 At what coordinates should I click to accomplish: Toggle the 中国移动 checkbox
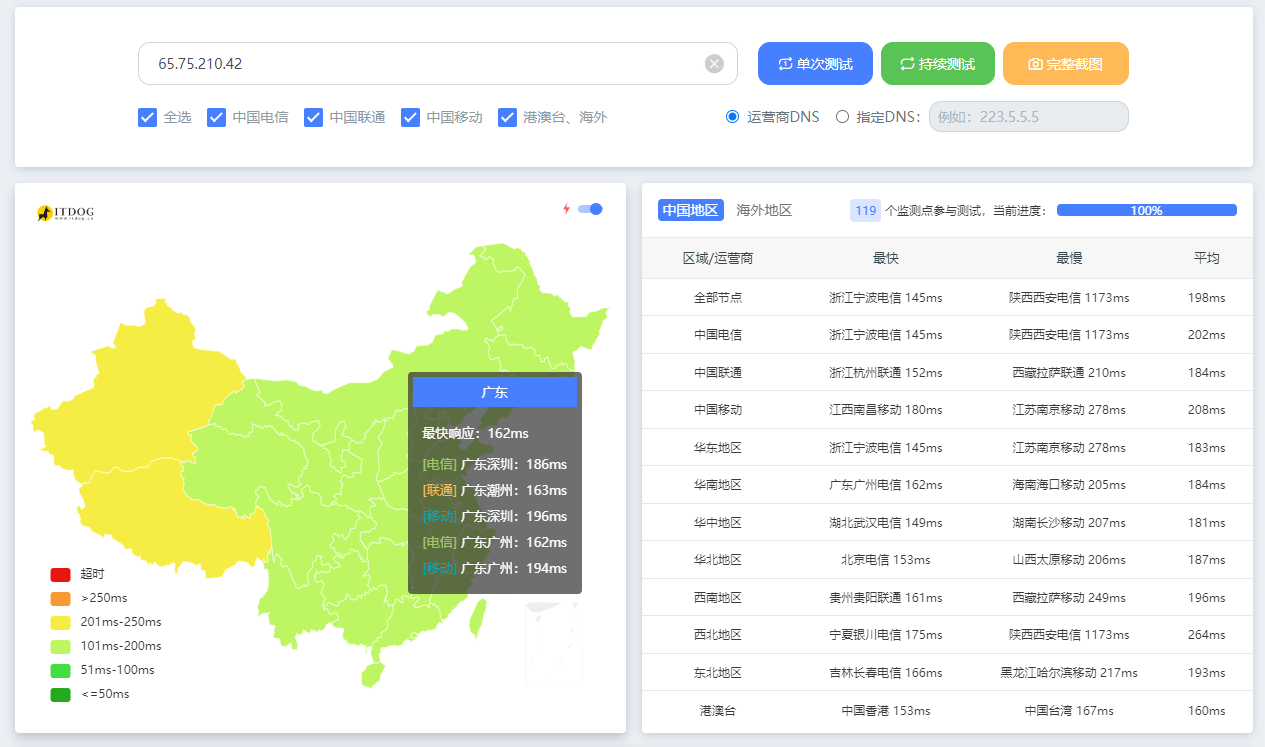point(410,118)
